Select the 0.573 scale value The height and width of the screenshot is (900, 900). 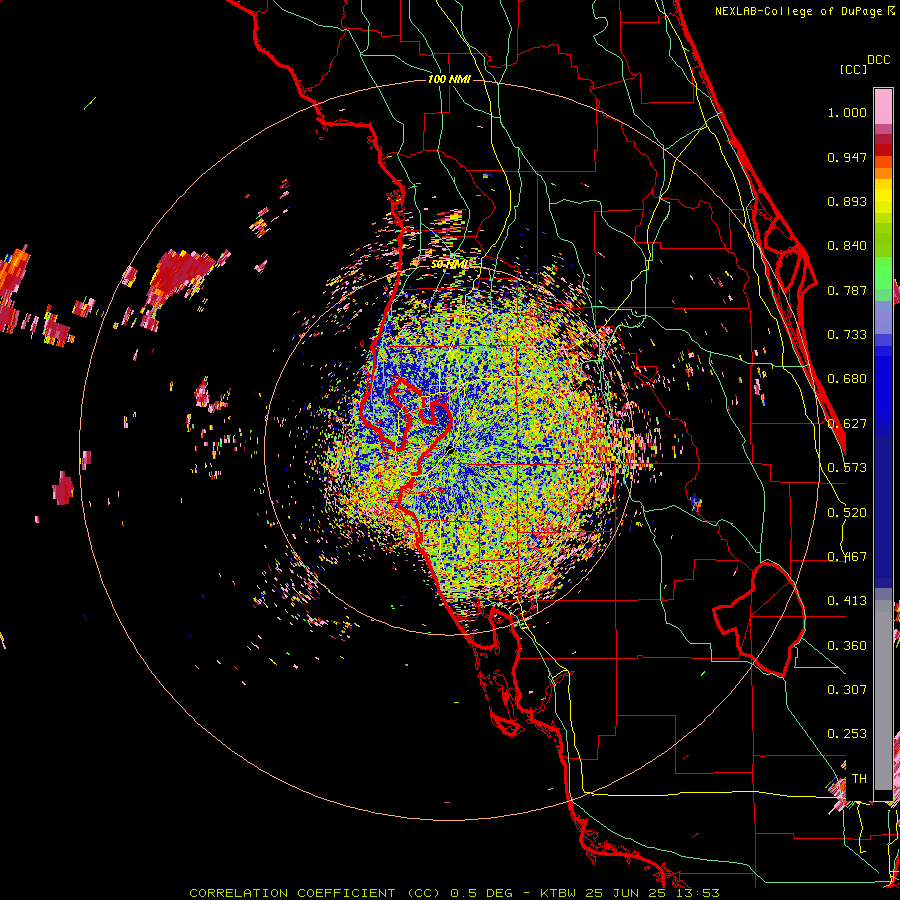click(x=847, y=468)
